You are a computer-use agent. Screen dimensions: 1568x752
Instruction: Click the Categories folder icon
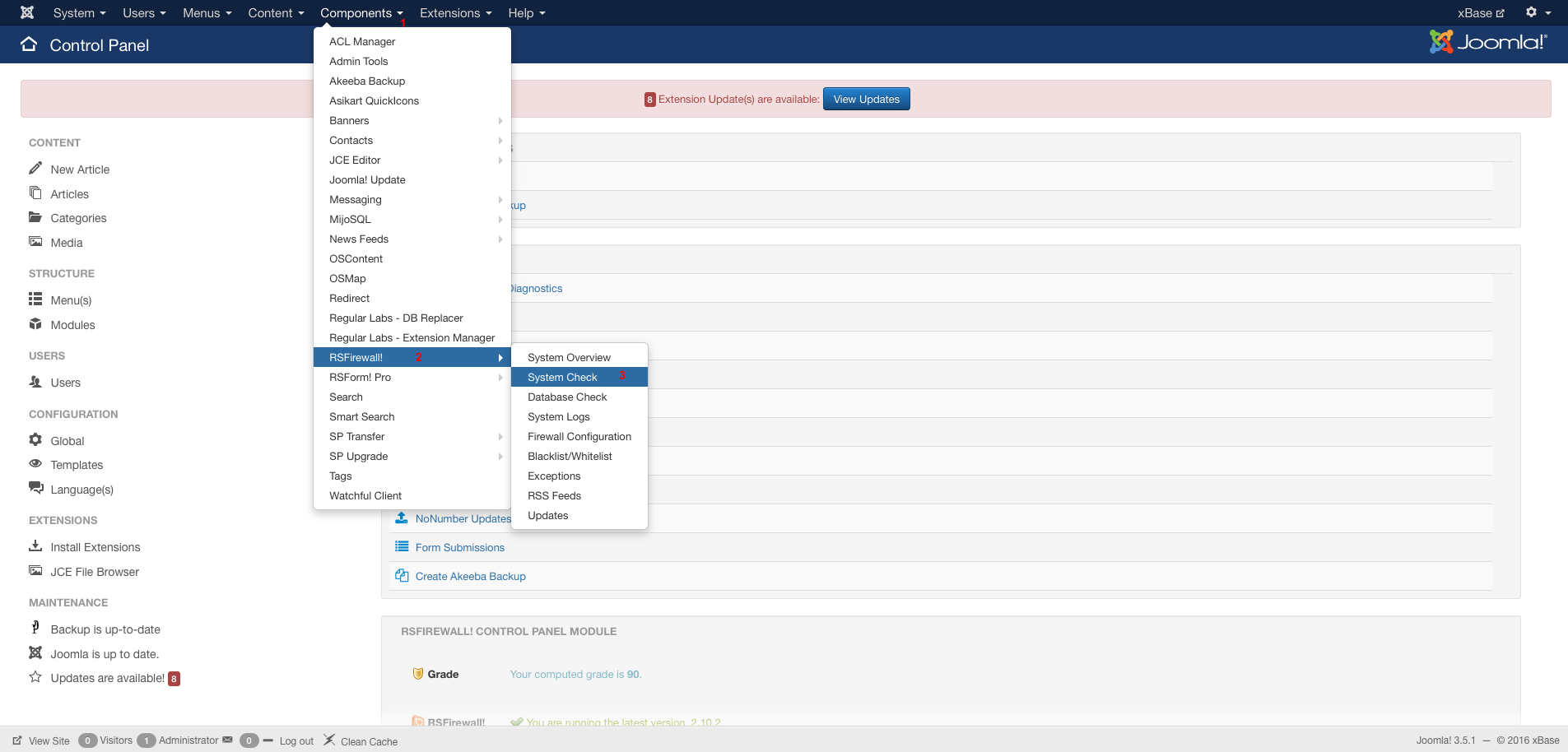point(35,217)
